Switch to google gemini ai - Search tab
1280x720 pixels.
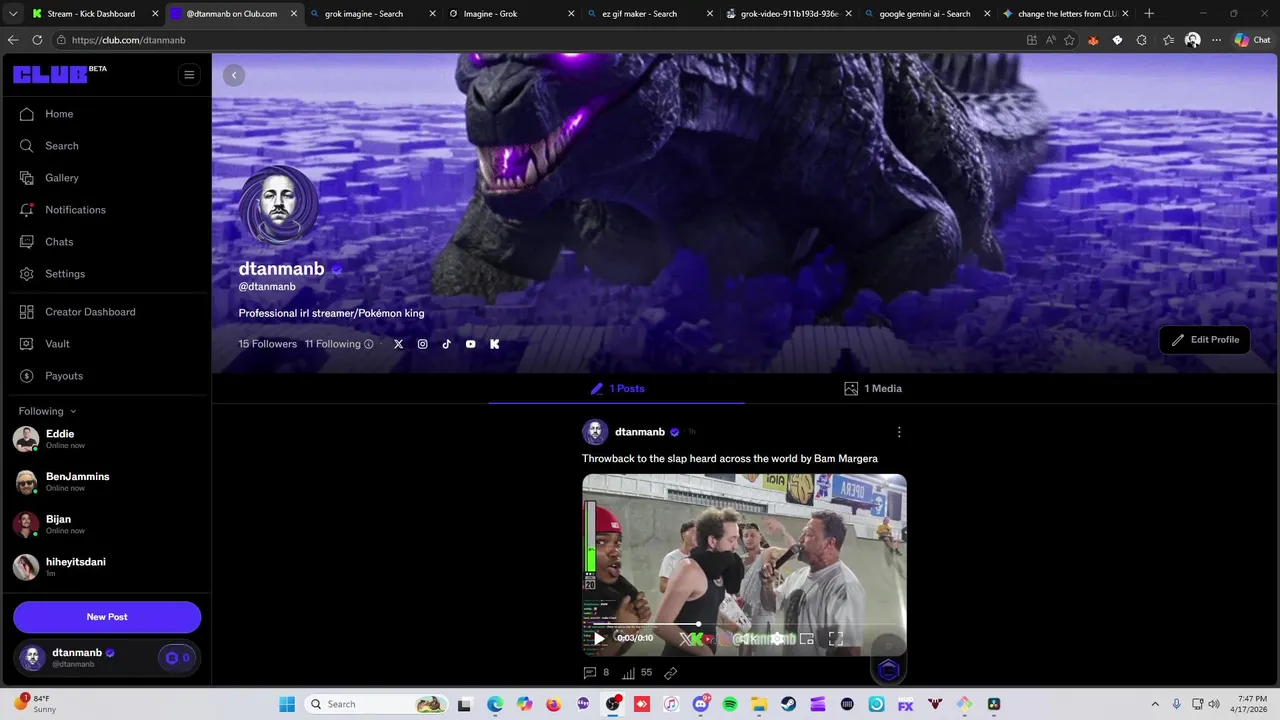[925, 14]
